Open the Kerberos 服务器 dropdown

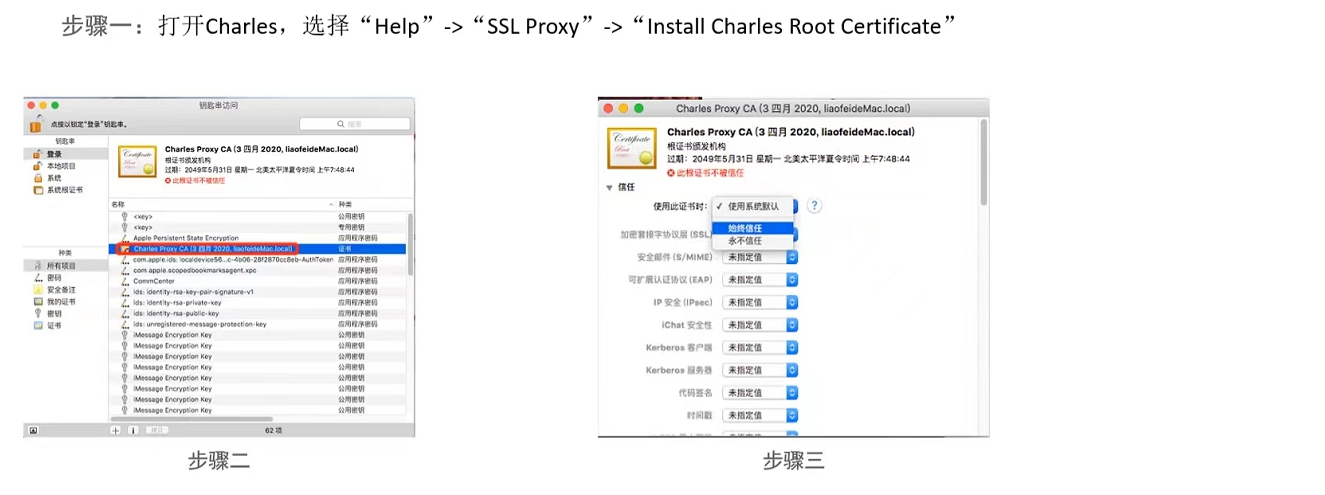(x=760, y=370)
